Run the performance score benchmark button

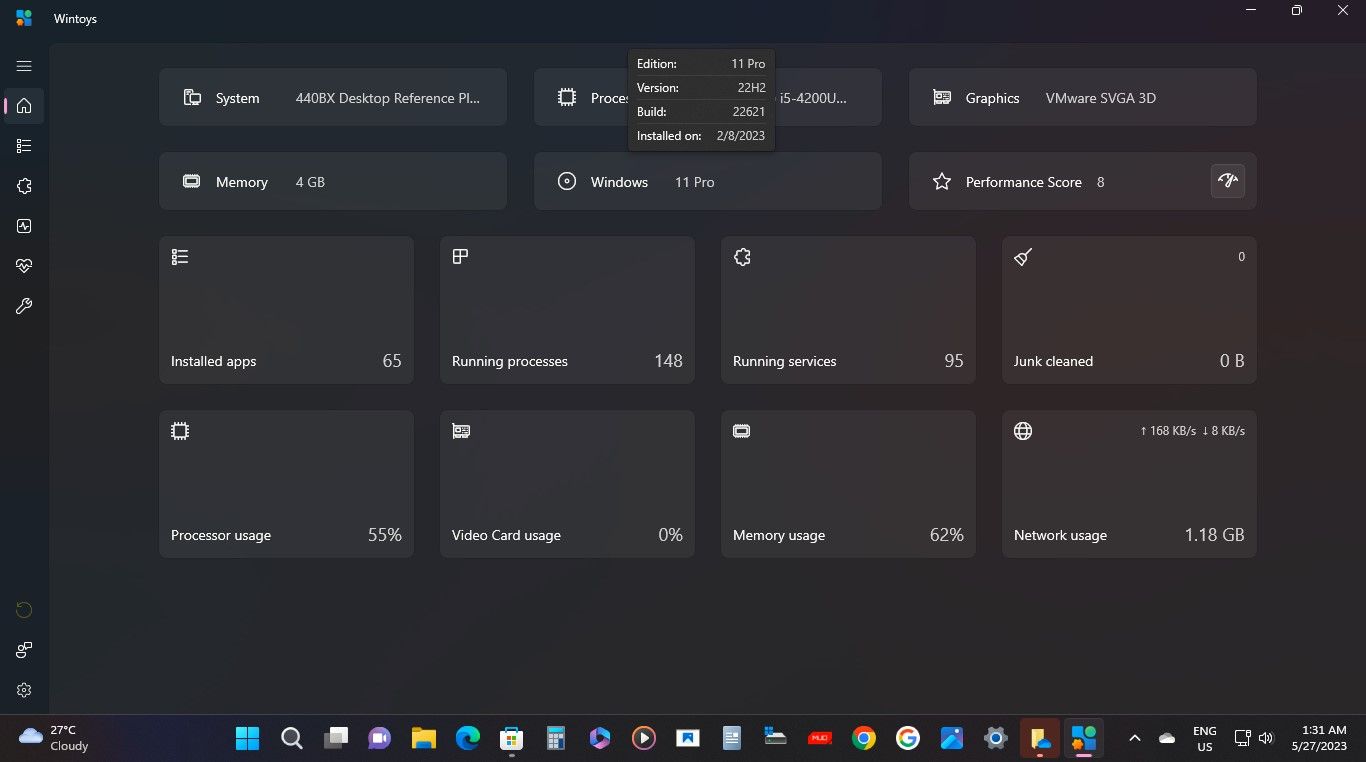[1228, 181]
